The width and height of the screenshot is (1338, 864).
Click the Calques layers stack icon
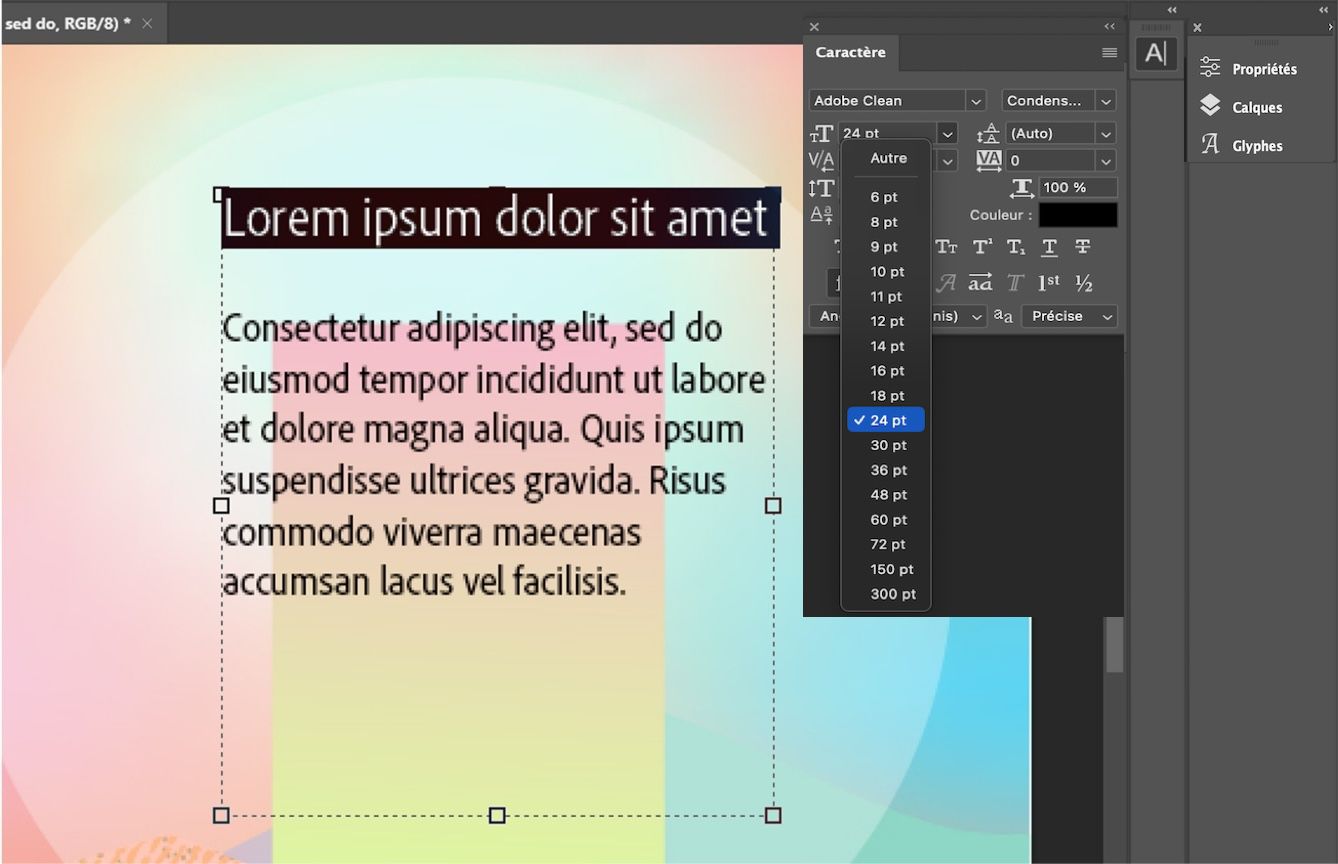point(1210,106)
